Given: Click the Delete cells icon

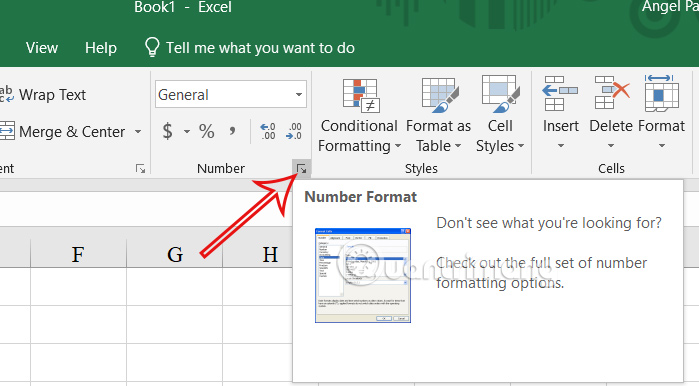Looking at the screenshot, I should click(x=612, y=93).
